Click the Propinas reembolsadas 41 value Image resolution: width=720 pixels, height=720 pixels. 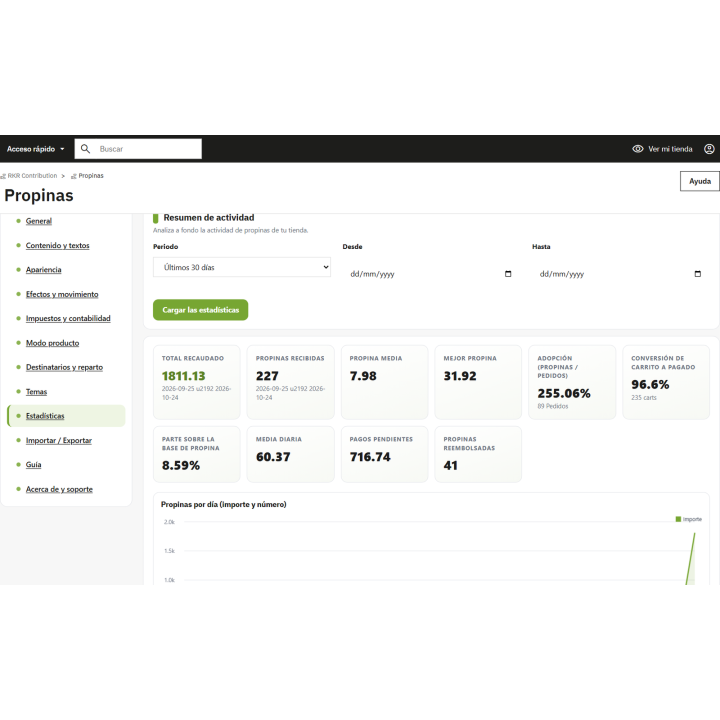click(x=450, y=466)
